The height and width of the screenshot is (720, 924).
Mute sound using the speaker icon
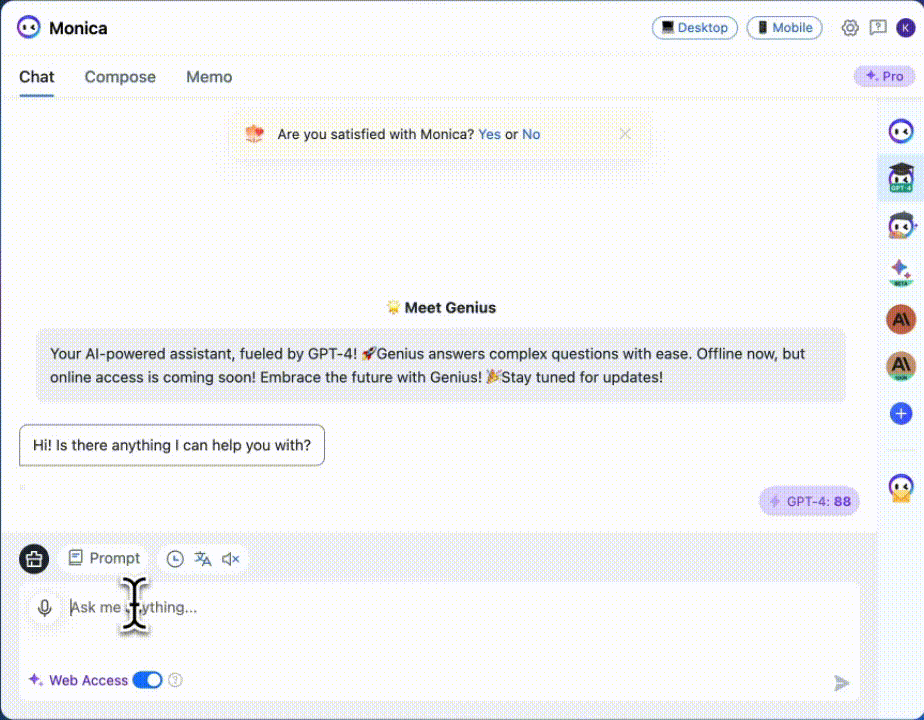coord(231,558)
